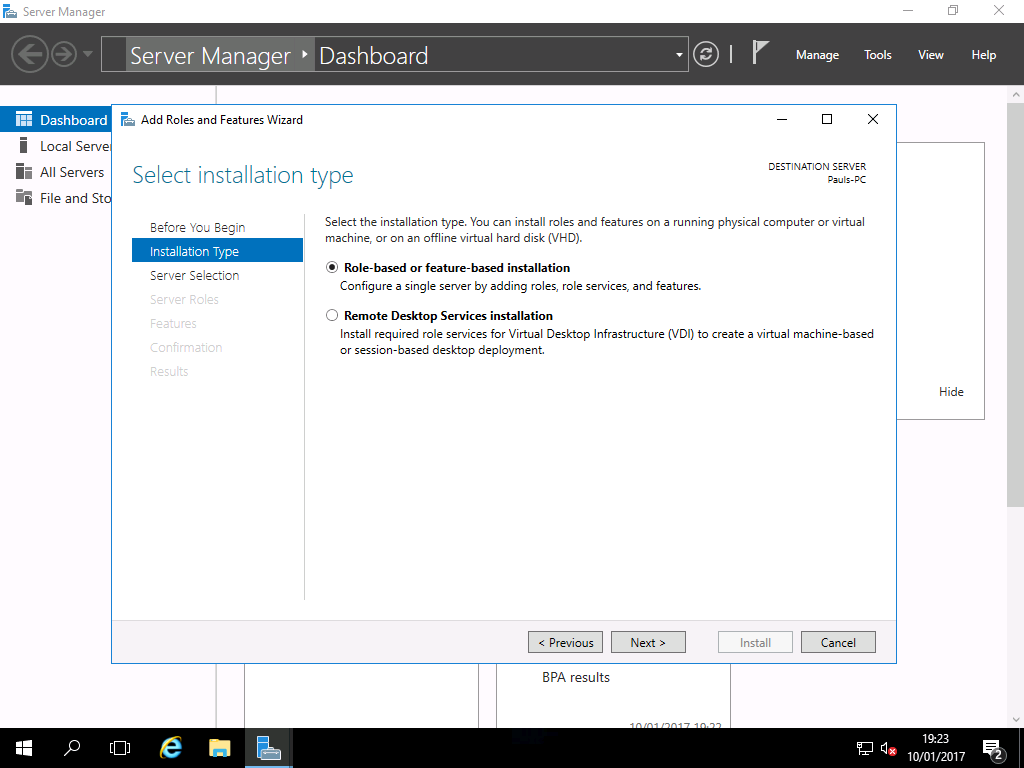Click the Dashboard grid icon in sidebar
The height and width of the screenshot is (768, 1024).
tap(24, 119)
